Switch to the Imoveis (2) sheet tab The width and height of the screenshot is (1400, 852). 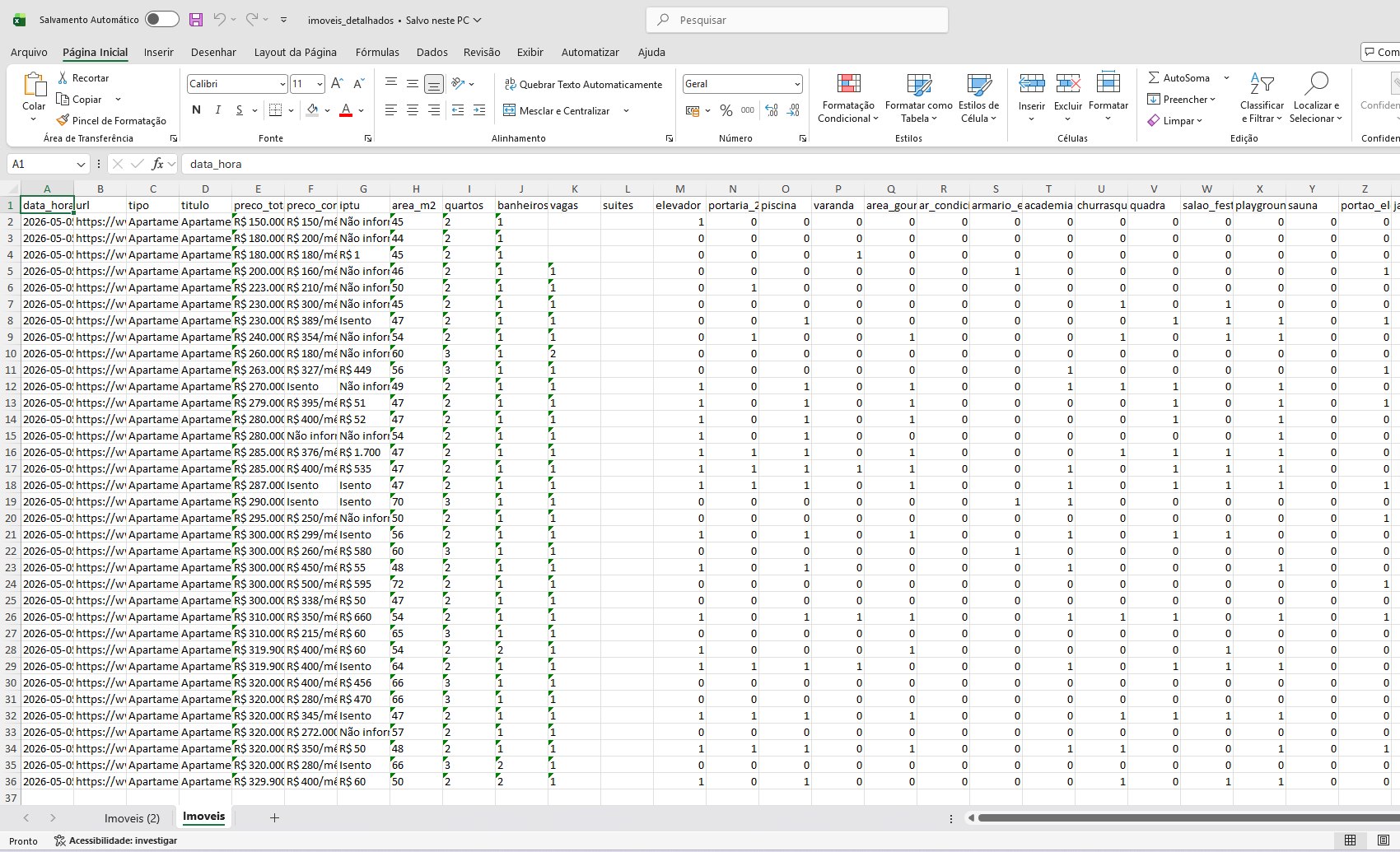tap(132, 818)
